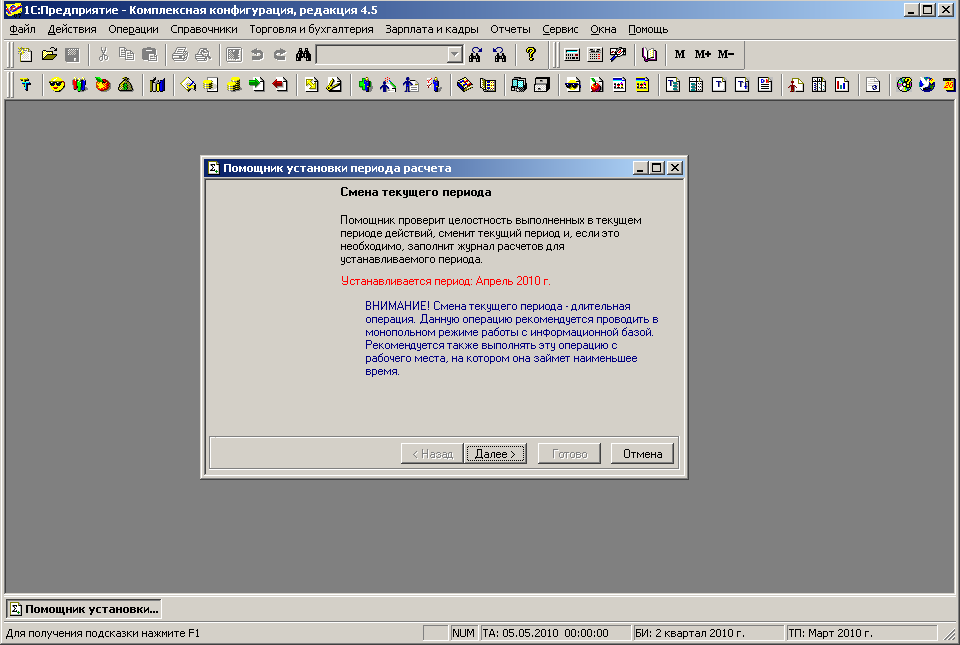Click the Open folder toolbar icon
Screen dimensions: 960x645
(x=49, y=54)
